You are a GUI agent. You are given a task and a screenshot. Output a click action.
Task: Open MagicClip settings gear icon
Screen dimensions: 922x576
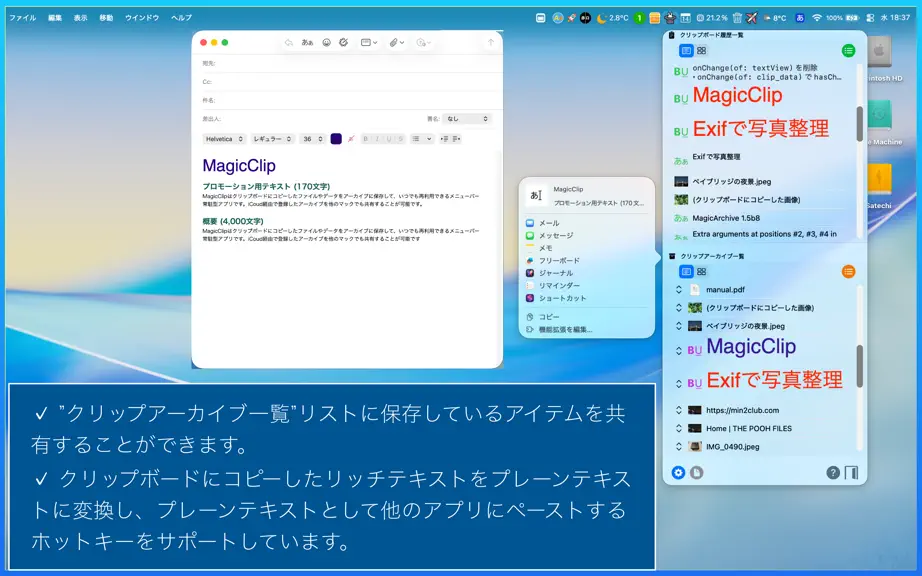tap(678, 473)
